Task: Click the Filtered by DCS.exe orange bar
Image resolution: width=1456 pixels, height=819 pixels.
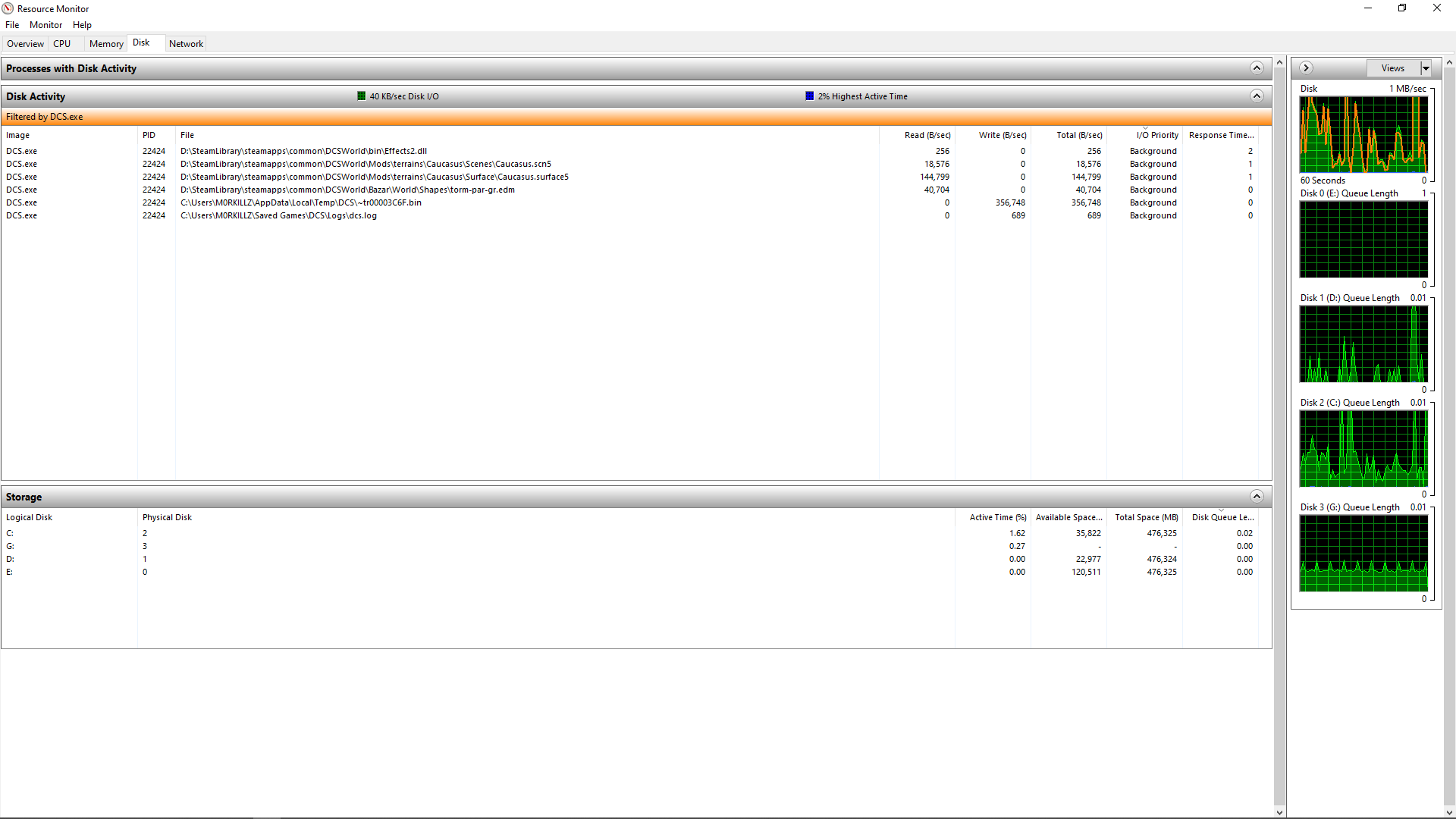Action: coord(636,117)
